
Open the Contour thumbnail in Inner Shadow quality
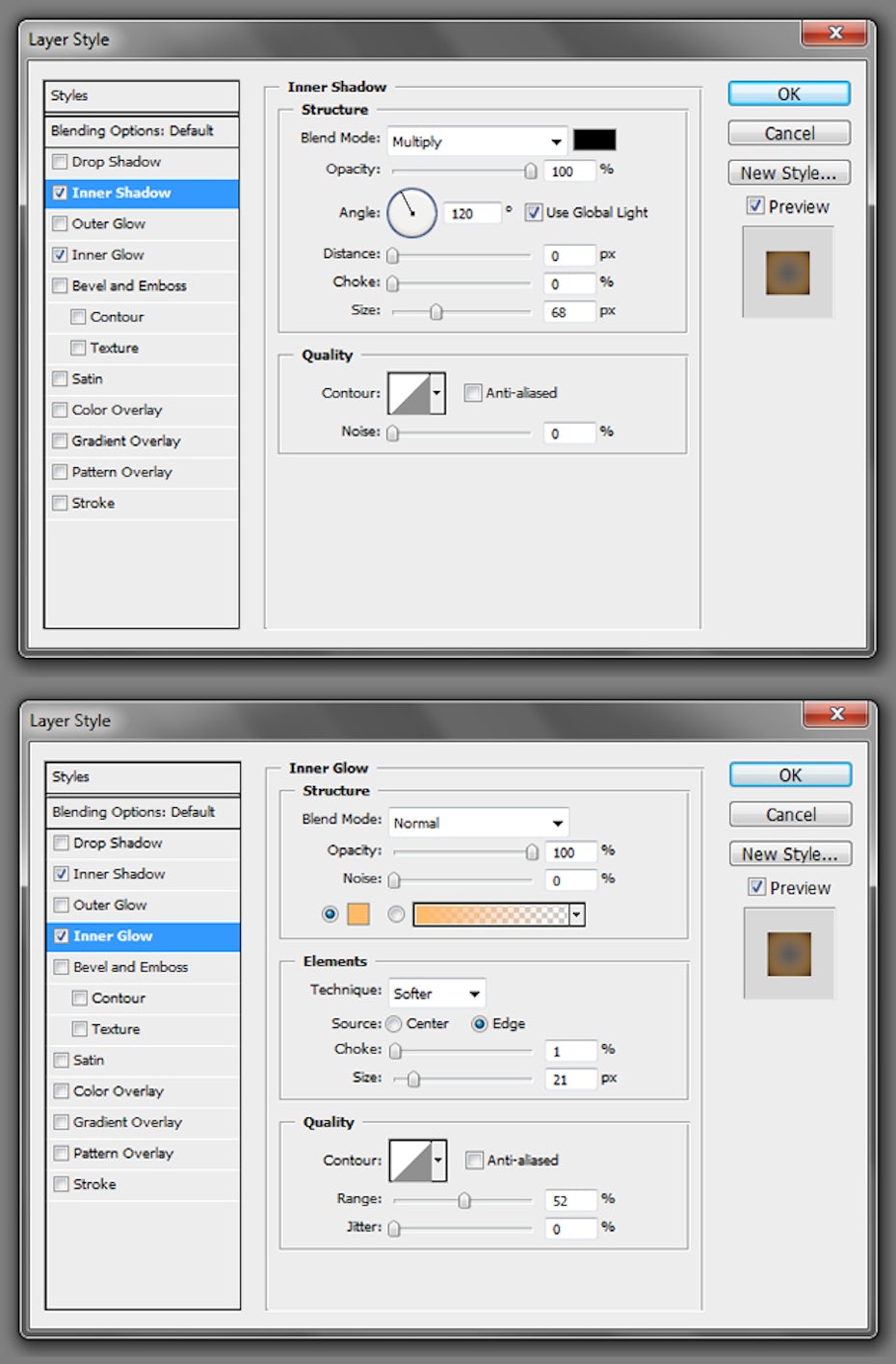tap(409, 393)
